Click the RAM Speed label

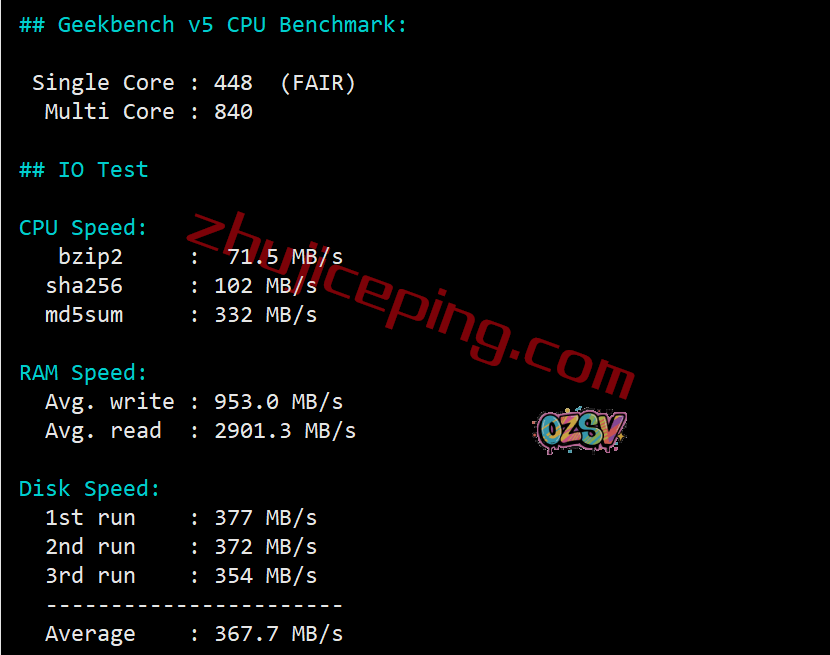83,373
